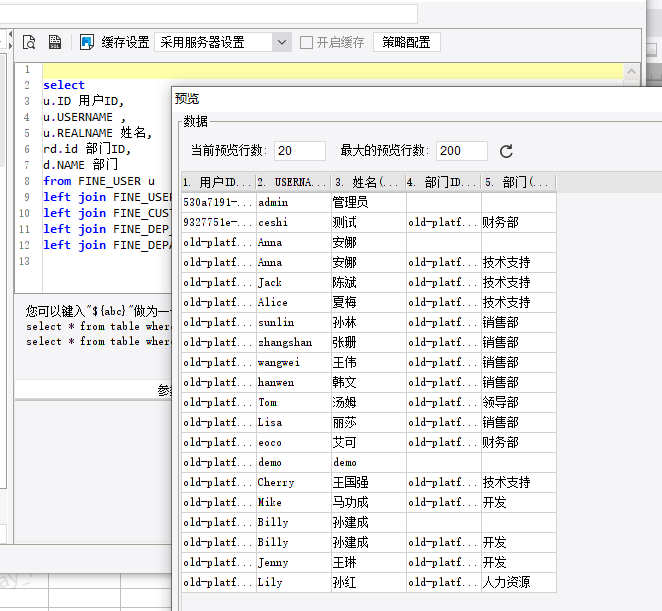This screenshot has width=662, height=611.
Task: Select the Lily username cell
Action: (x=293, y=582)
